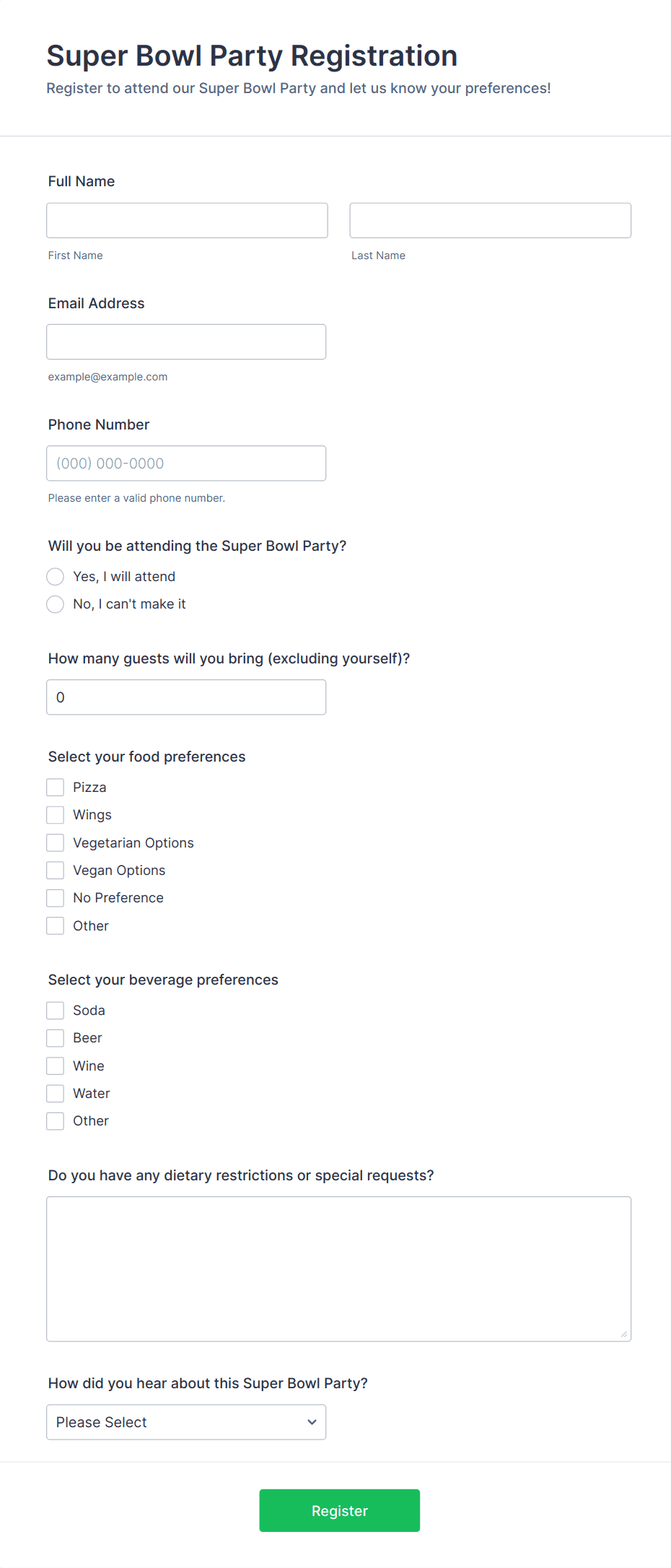Focus the Email Address field

pyautogui.click(x=186, y=341)
